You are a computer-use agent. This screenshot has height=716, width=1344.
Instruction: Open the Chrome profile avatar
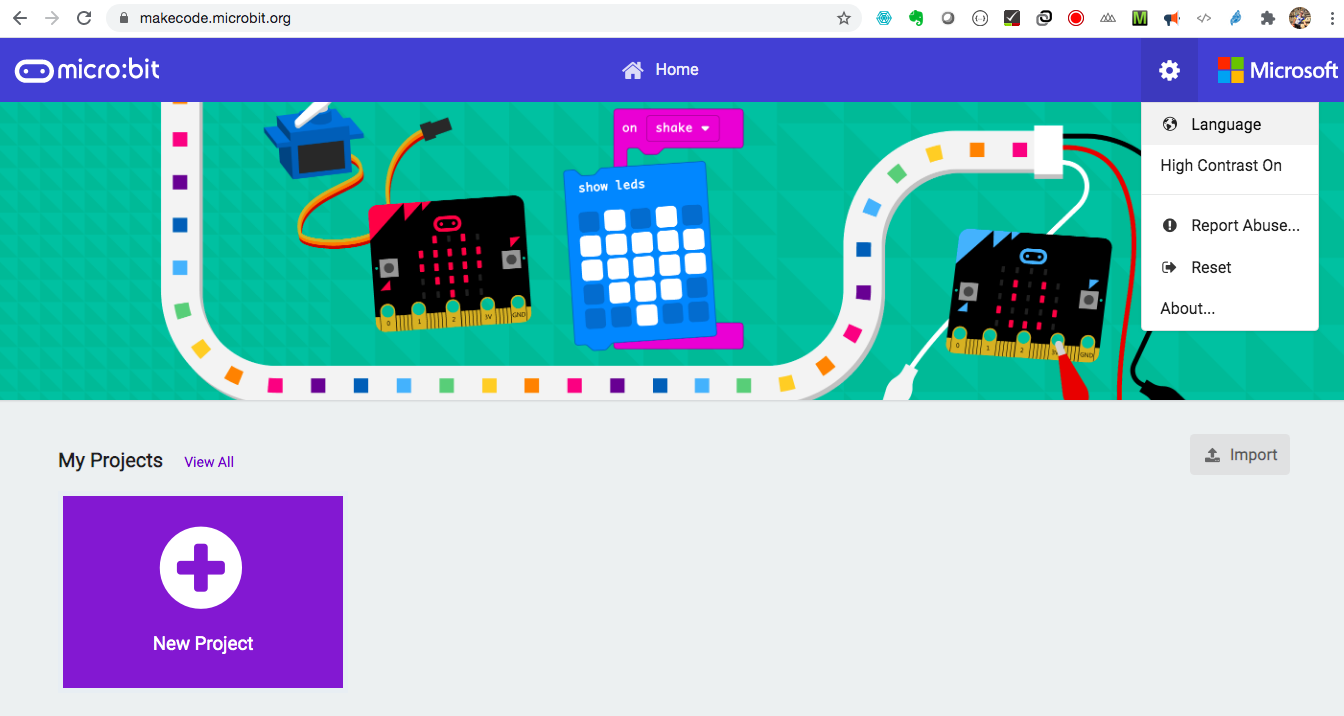tap(1300, 18)
